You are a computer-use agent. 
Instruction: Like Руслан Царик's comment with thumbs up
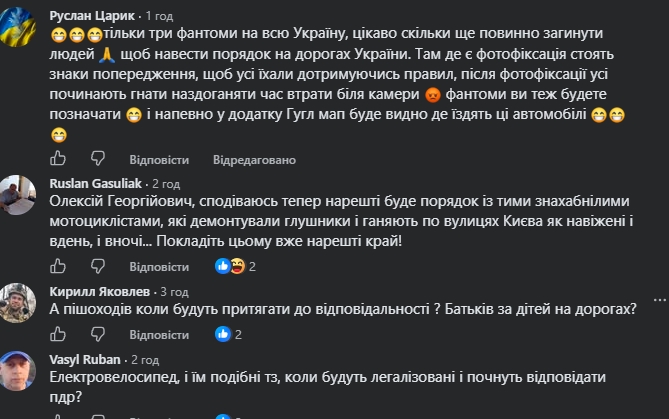coord(58,158)
